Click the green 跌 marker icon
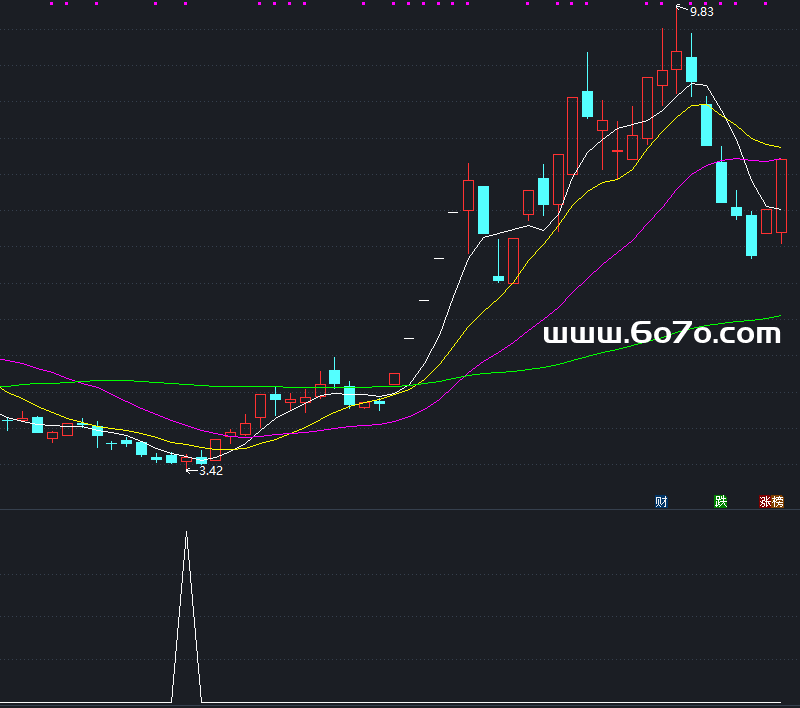 pos(720,501)
